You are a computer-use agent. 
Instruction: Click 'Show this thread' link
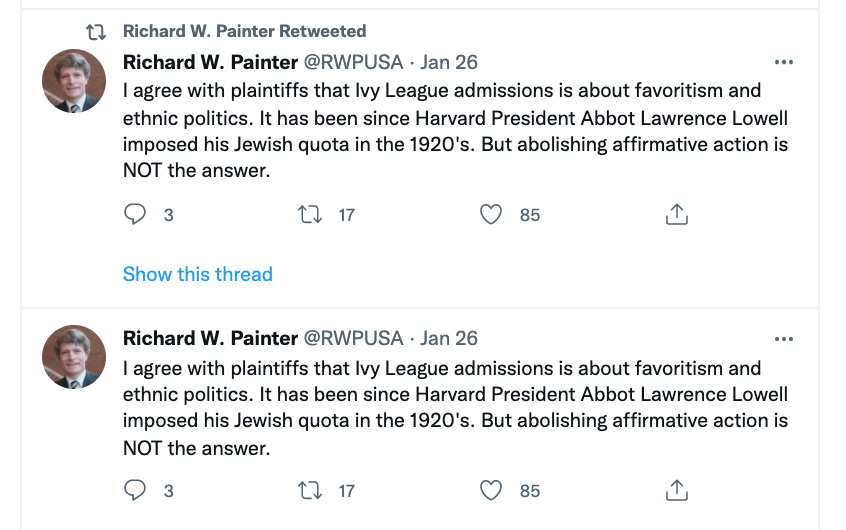197,274
